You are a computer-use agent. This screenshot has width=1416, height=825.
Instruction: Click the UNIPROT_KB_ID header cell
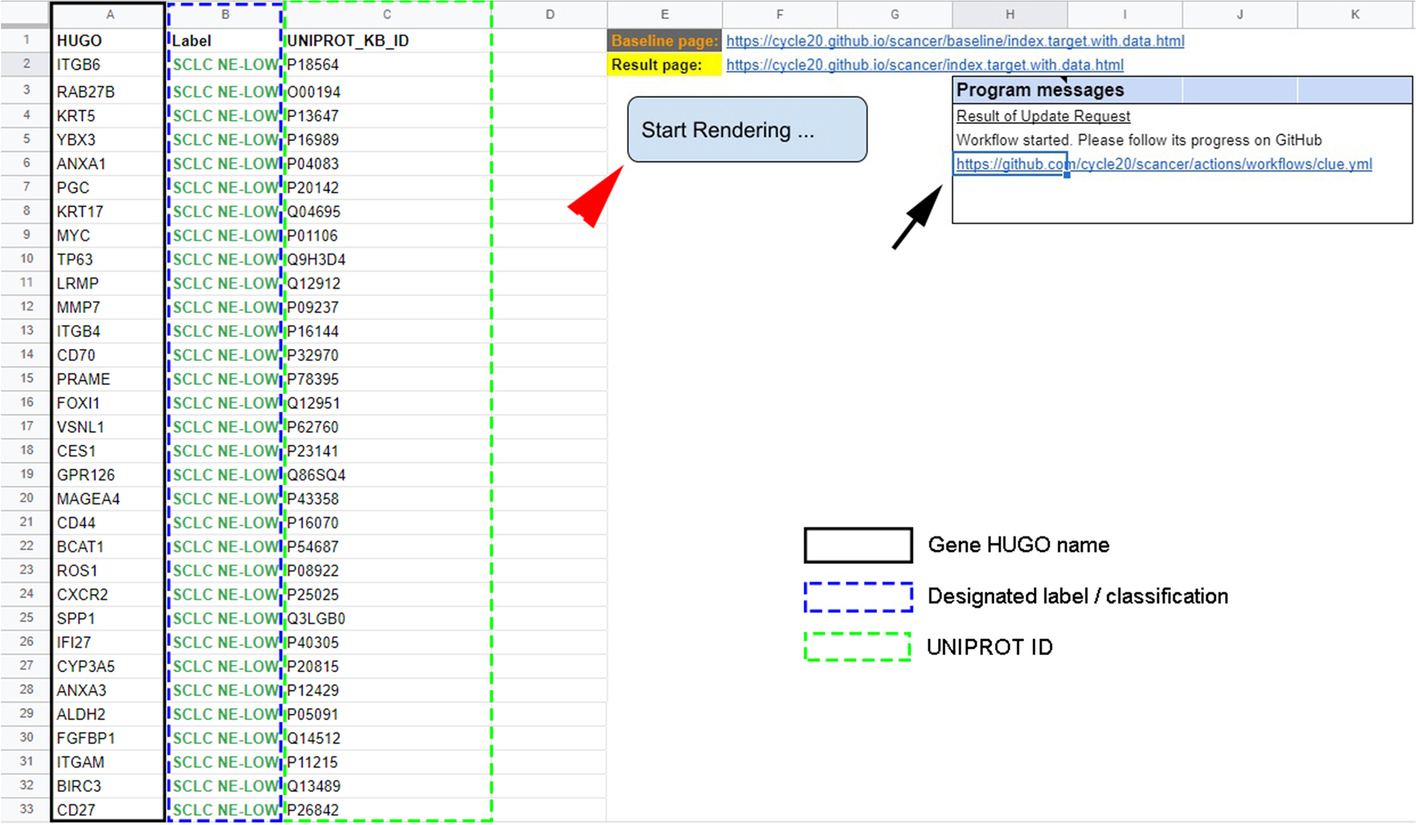pos(388,41)
